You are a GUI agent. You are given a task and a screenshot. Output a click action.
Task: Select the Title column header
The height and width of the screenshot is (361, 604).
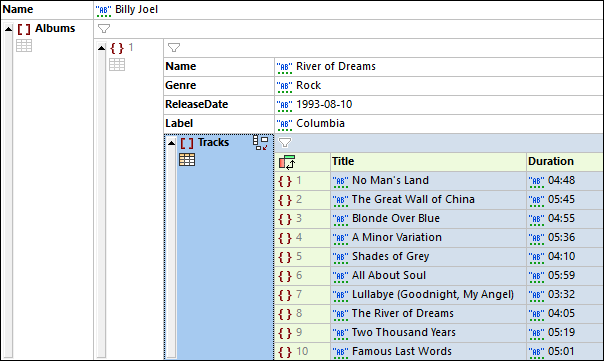pos(428,161)
